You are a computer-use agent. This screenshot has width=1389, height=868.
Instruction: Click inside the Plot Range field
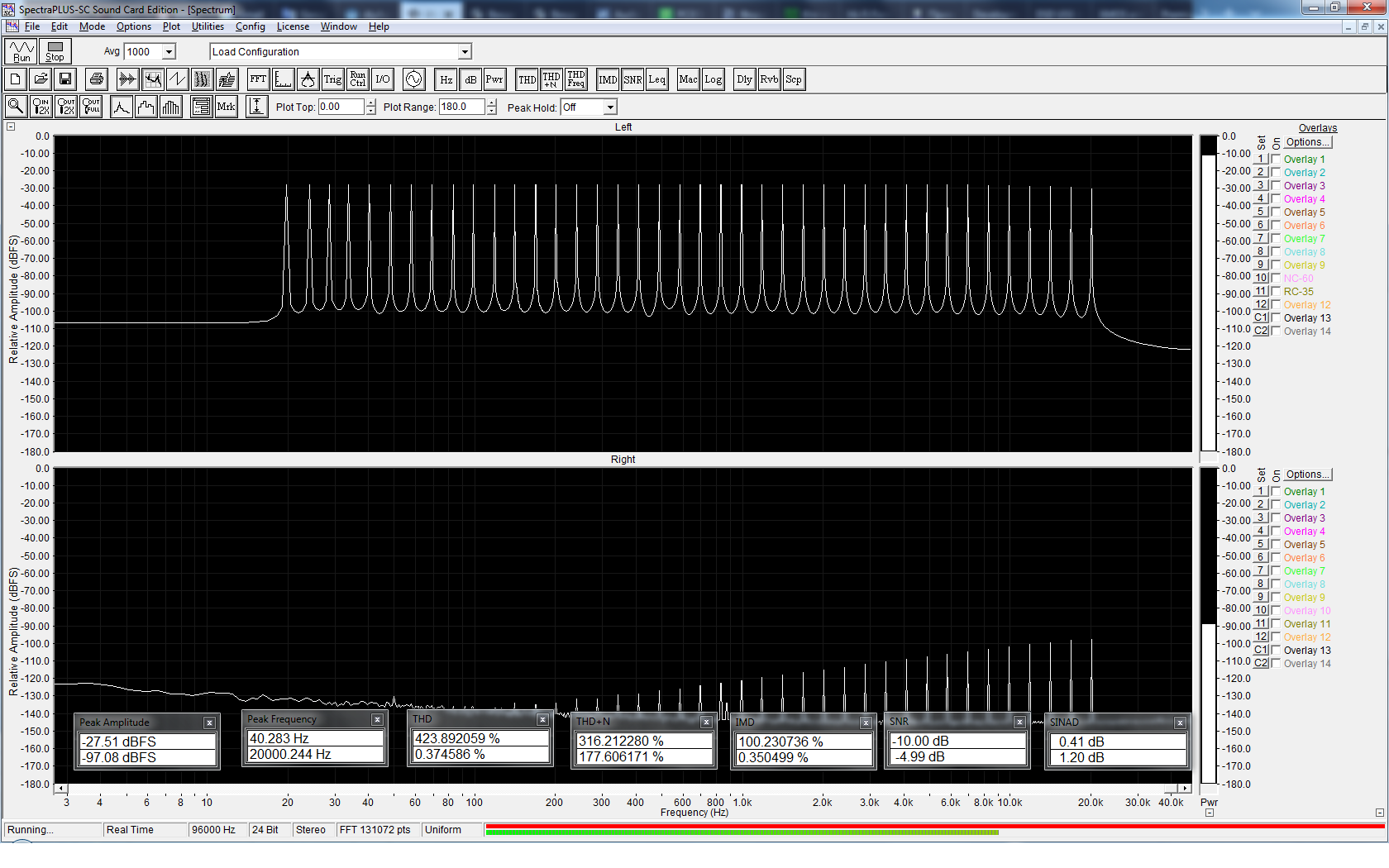[461, 107]
